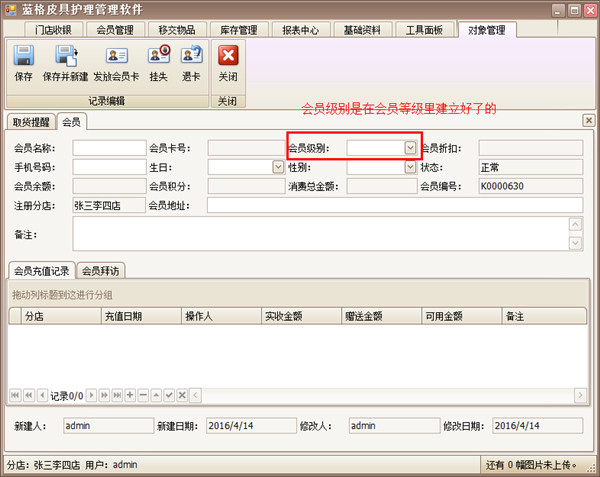Sort by 实收金额 column header
This screenshot has height=477, width=600.
tap(302, 316)
